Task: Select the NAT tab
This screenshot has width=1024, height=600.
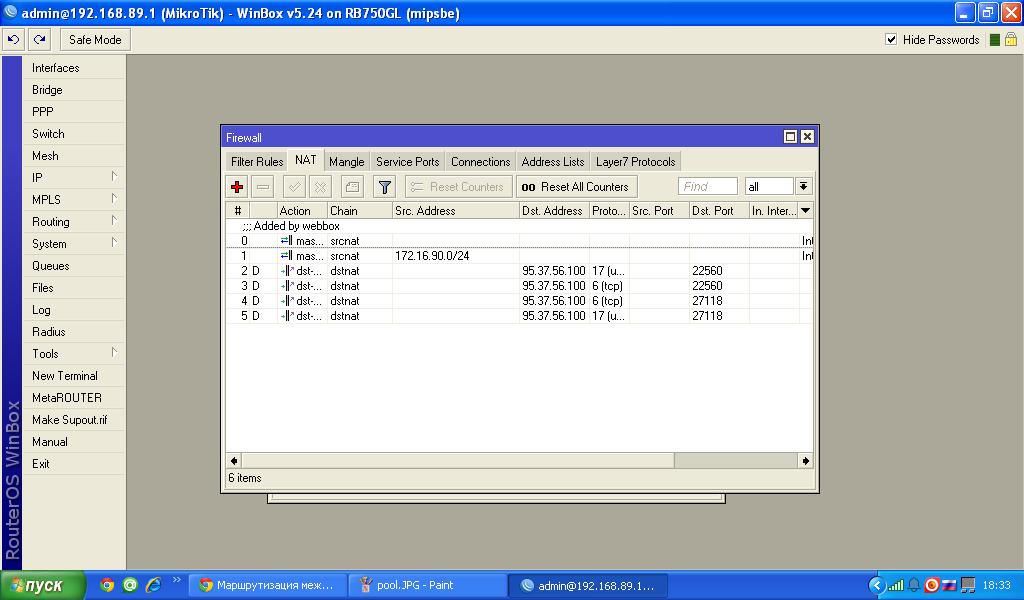Action: click(x=306, y=160)
